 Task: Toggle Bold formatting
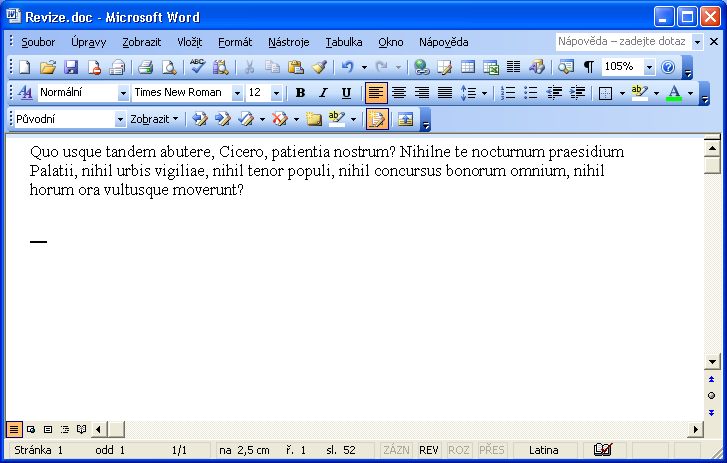click(x=300, y=93)
